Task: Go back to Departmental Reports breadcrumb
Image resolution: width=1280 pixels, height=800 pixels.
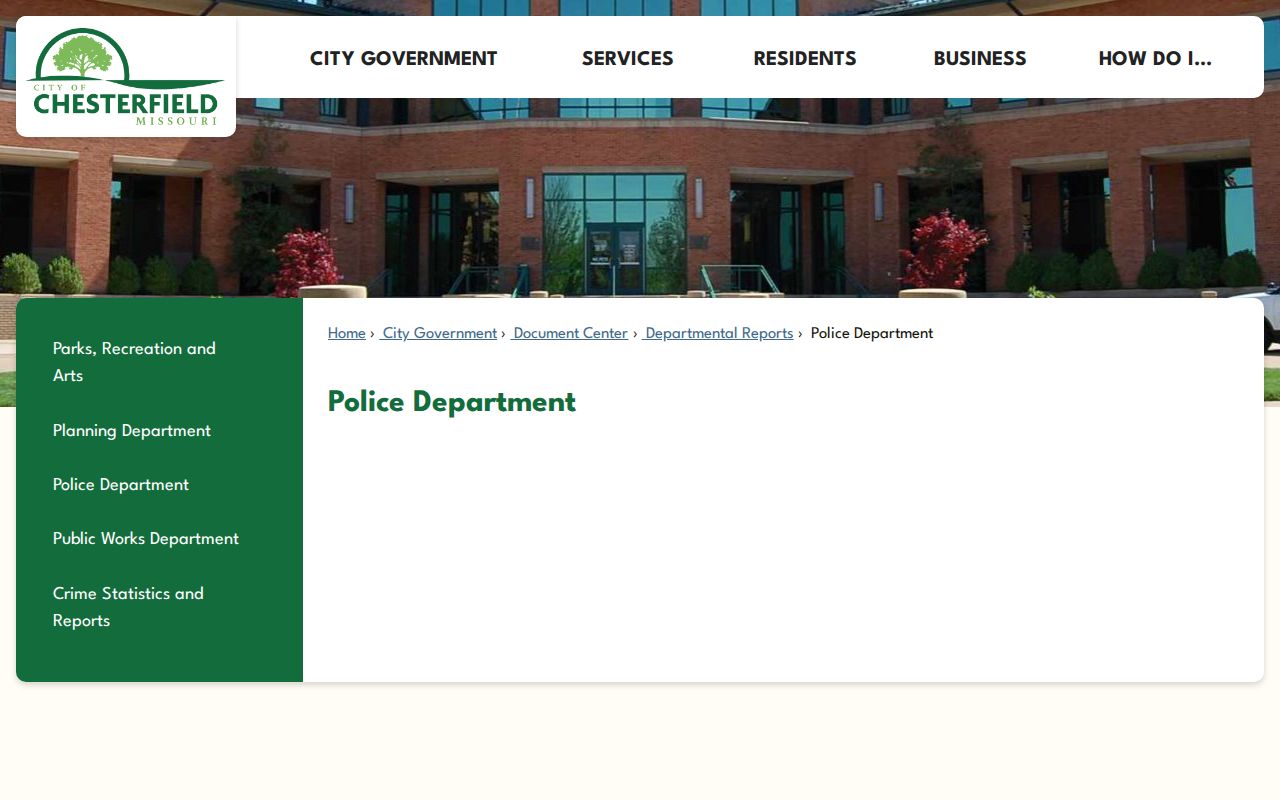Action: (x=717, y=333)
